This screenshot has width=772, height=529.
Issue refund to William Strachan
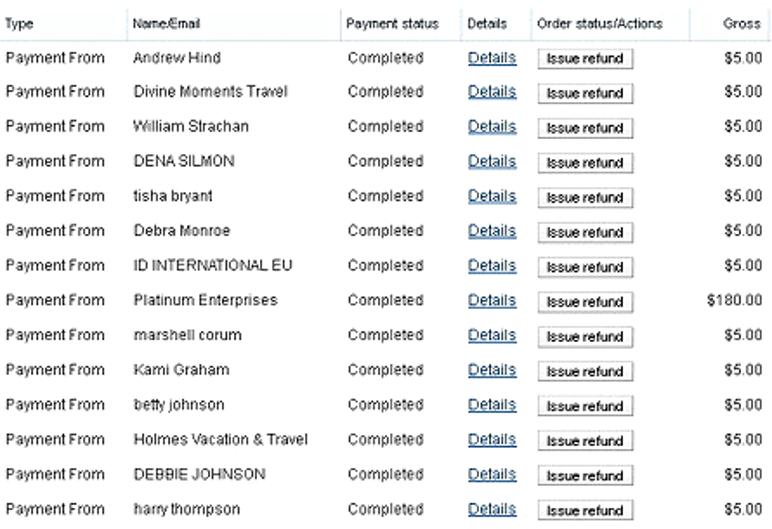pyautogui.click(x=585, y=128)
